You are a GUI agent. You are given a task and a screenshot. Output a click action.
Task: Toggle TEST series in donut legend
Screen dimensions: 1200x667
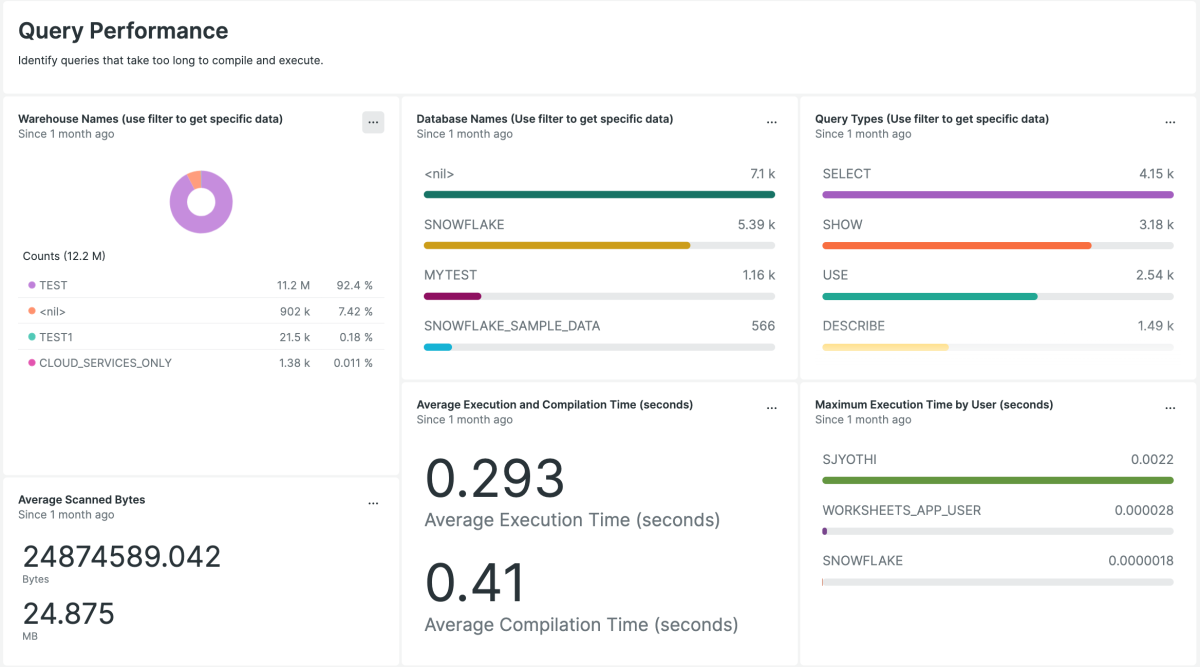(x=53, y=285)
